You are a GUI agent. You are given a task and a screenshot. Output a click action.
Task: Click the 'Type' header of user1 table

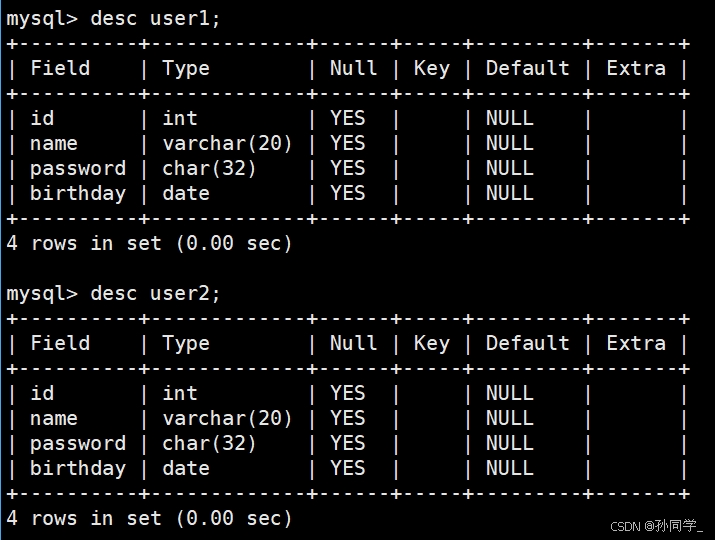point(186,69)
